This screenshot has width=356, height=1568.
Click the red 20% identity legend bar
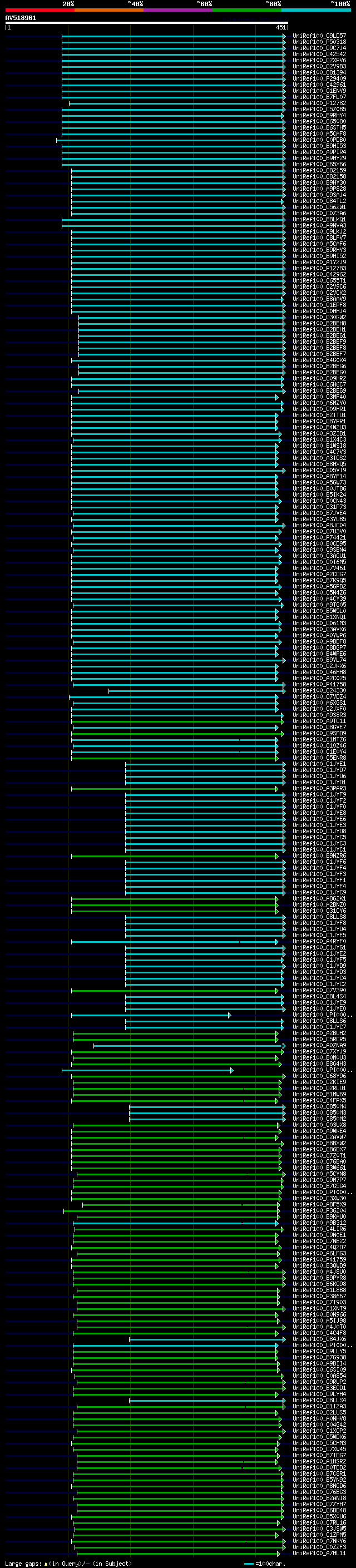39,10
